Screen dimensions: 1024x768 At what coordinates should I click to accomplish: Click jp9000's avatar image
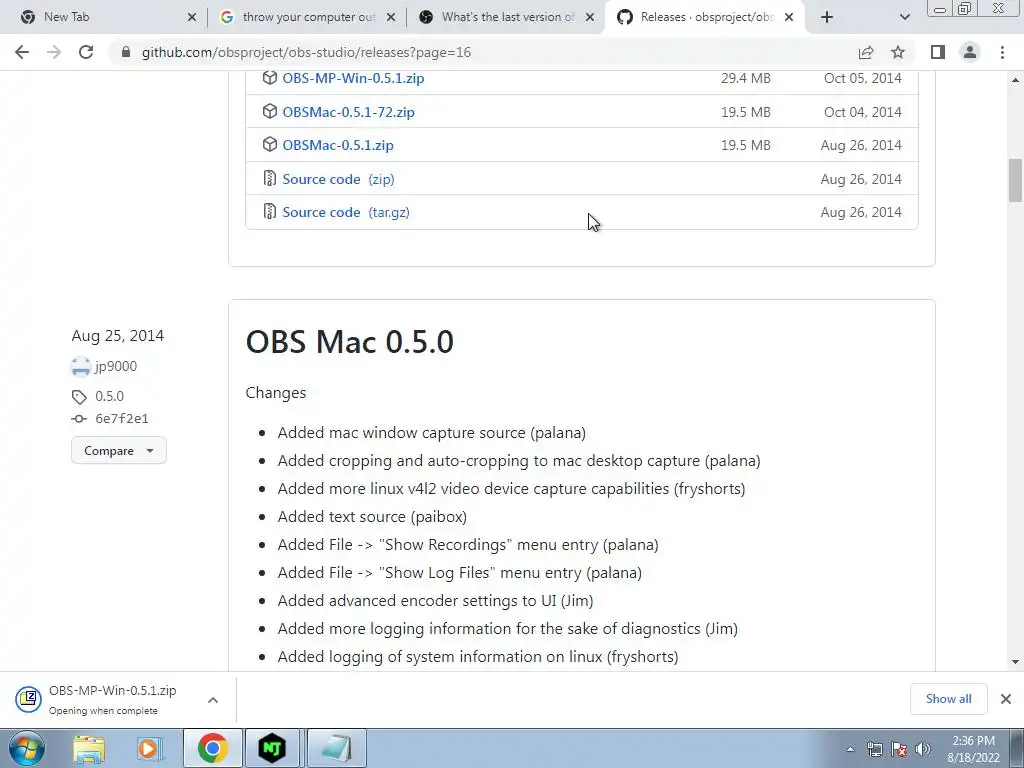tap(81, 367)
